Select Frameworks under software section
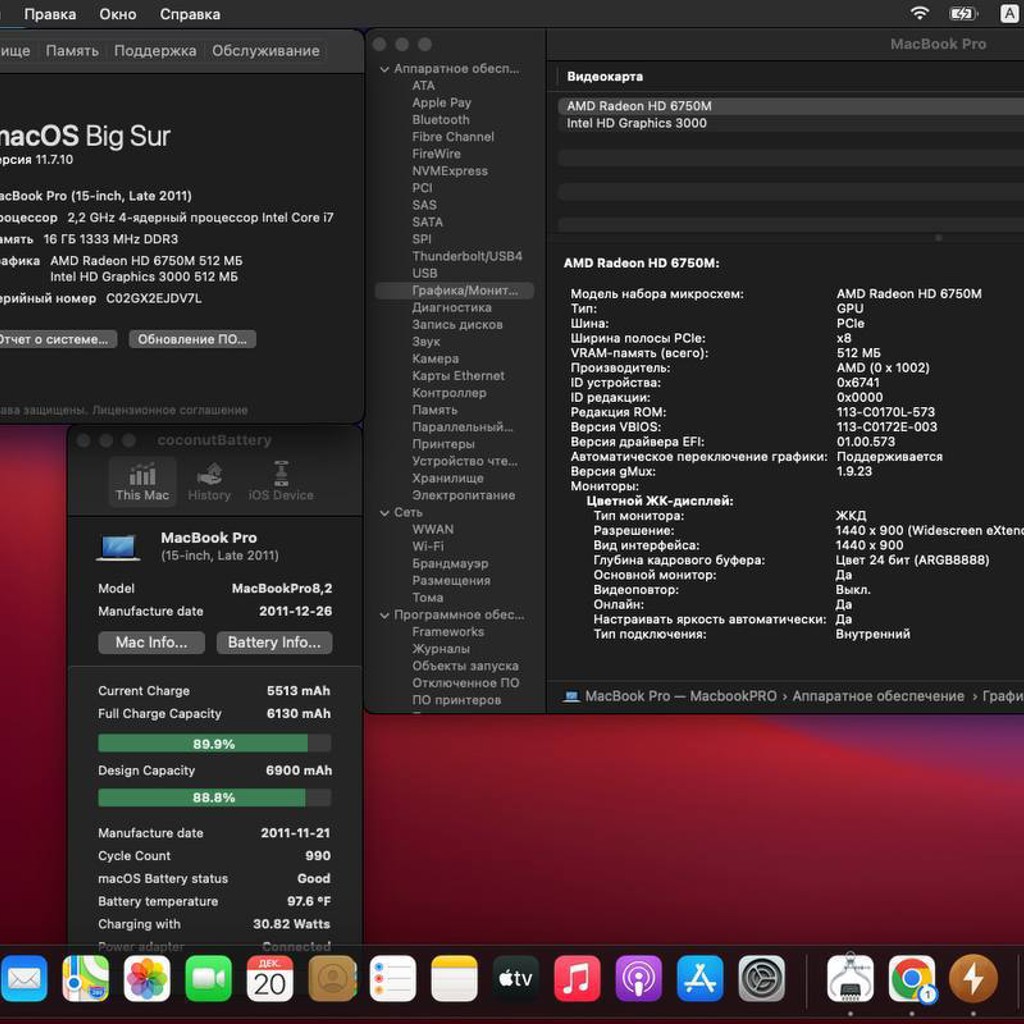The image size is (1024, 1024). pyautogui.click(x=448, y=632)
